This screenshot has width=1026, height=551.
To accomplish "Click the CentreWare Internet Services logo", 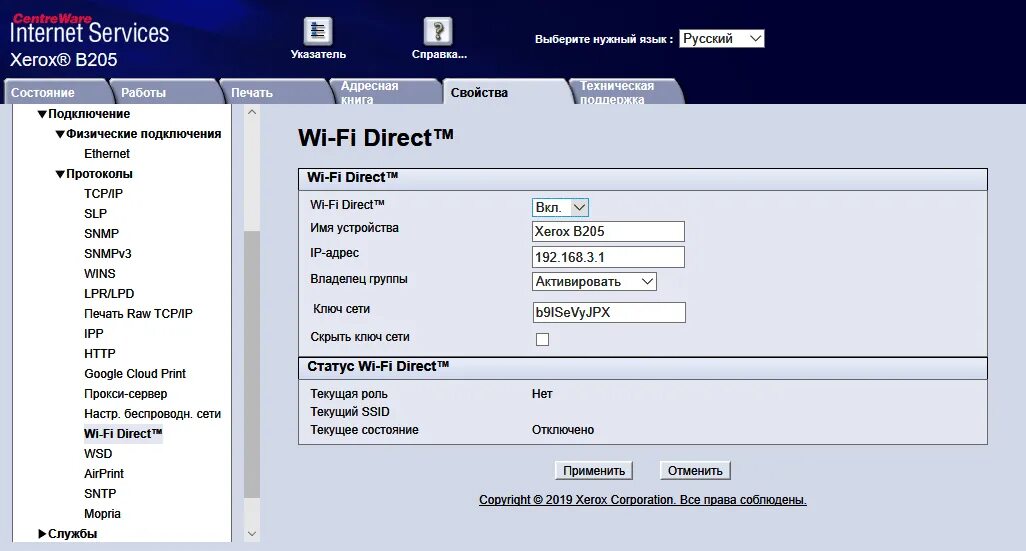I will pyautogui.click(x=90, y=29).
